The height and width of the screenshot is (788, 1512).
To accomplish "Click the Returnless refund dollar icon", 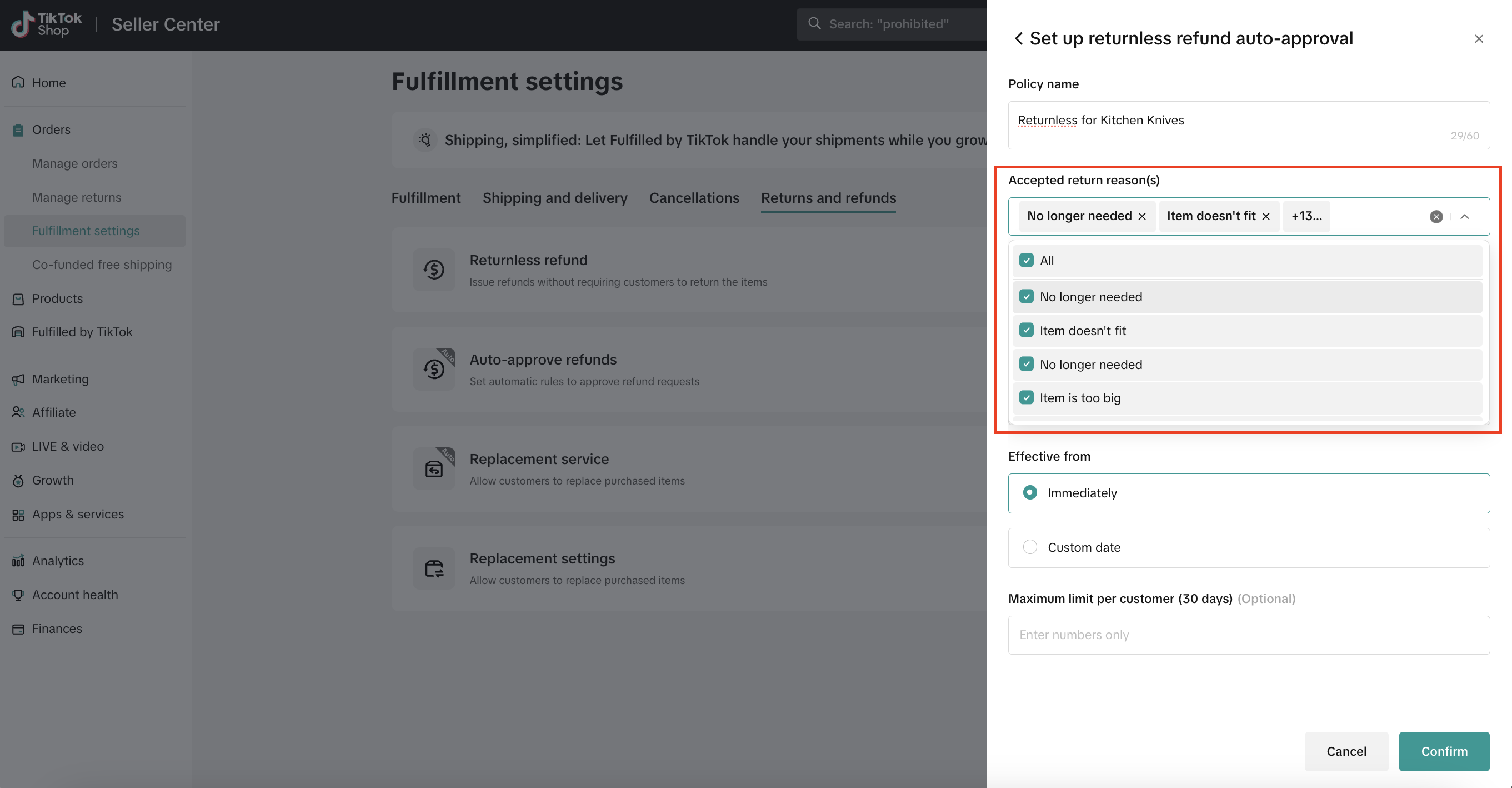I will [434, 270].
